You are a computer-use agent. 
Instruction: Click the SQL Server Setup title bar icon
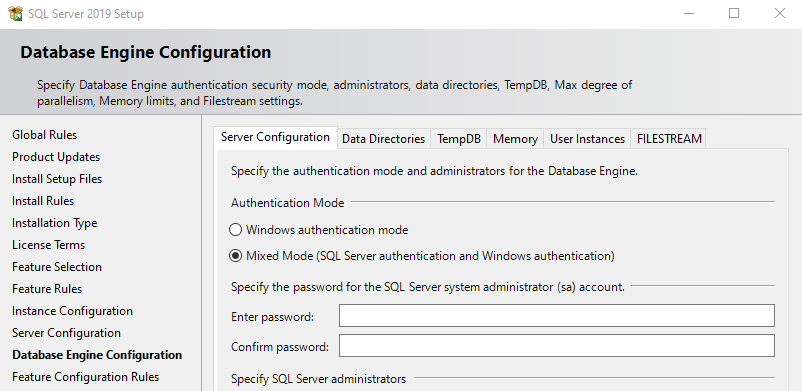(15, 13)
